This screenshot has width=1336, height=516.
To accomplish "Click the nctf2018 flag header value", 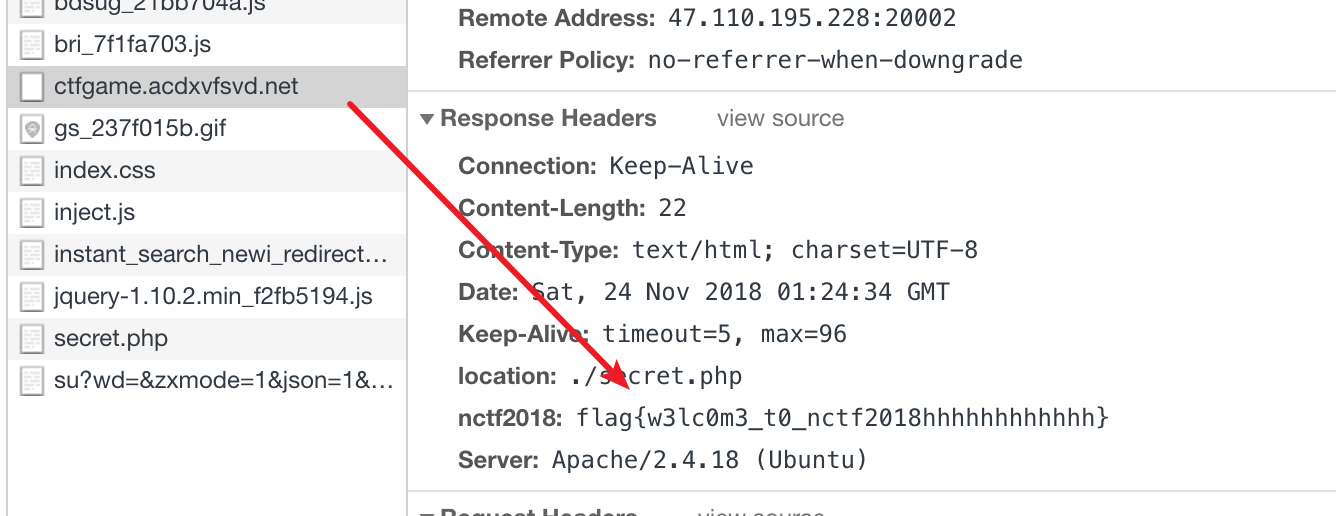I will 842,418.
